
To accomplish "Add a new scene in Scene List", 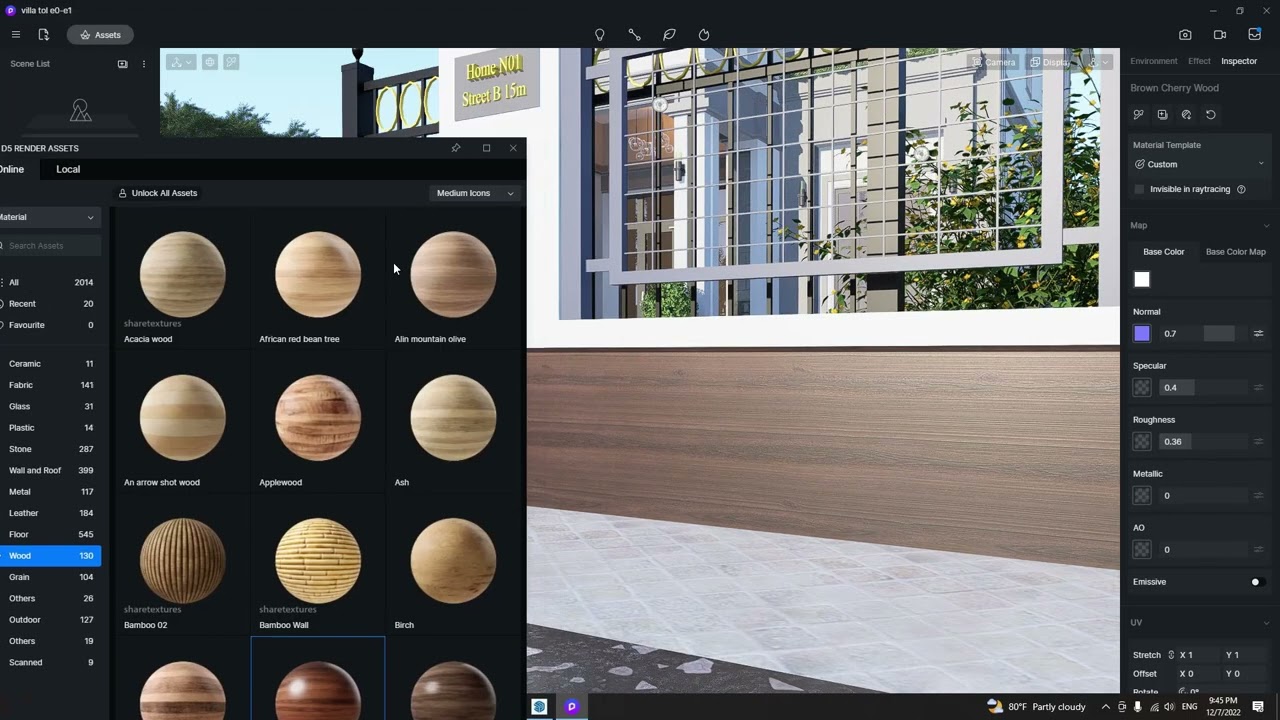I will pos(123,64).
